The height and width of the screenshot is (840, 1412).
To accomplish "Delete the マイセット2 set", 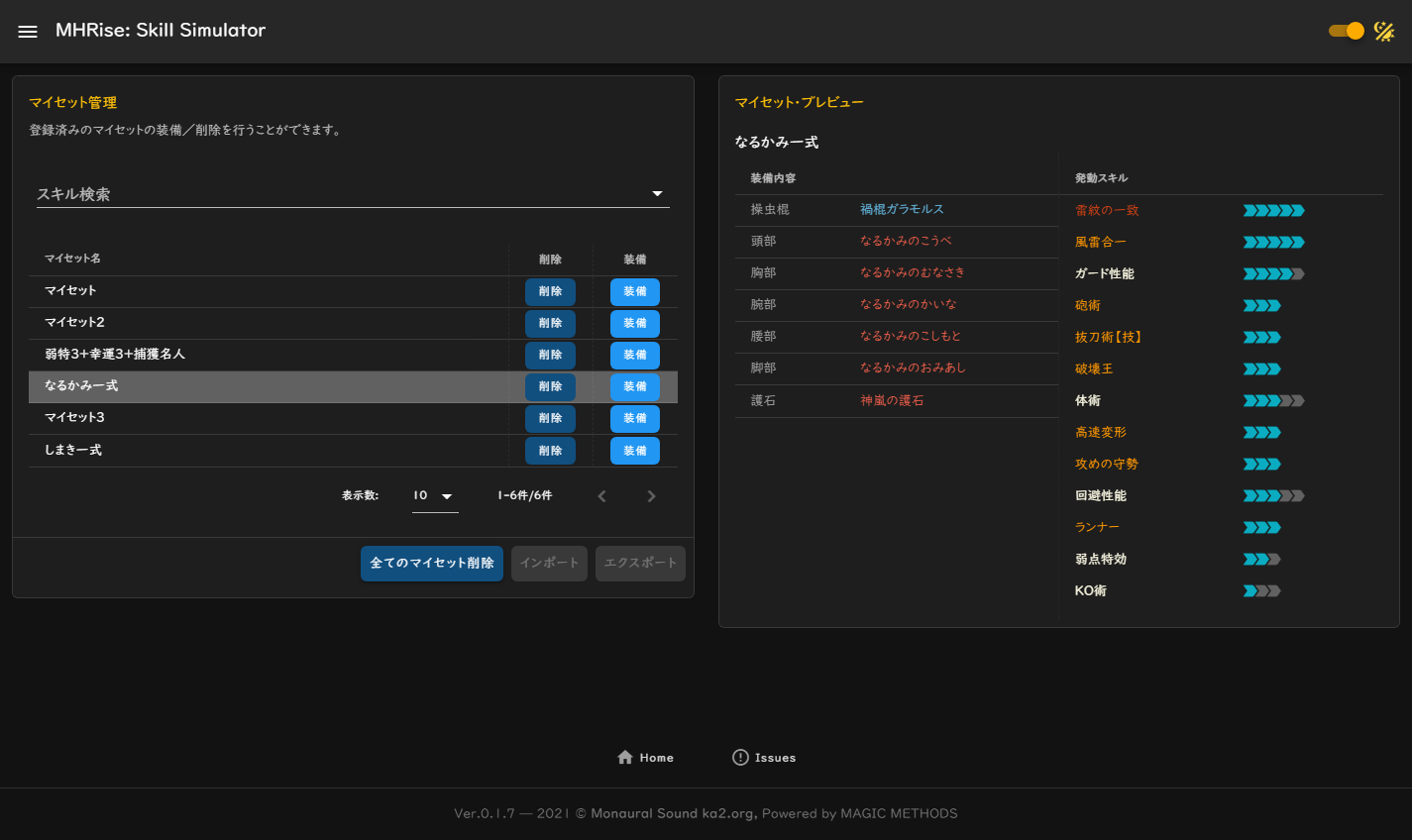I will [x=550, y=324].
